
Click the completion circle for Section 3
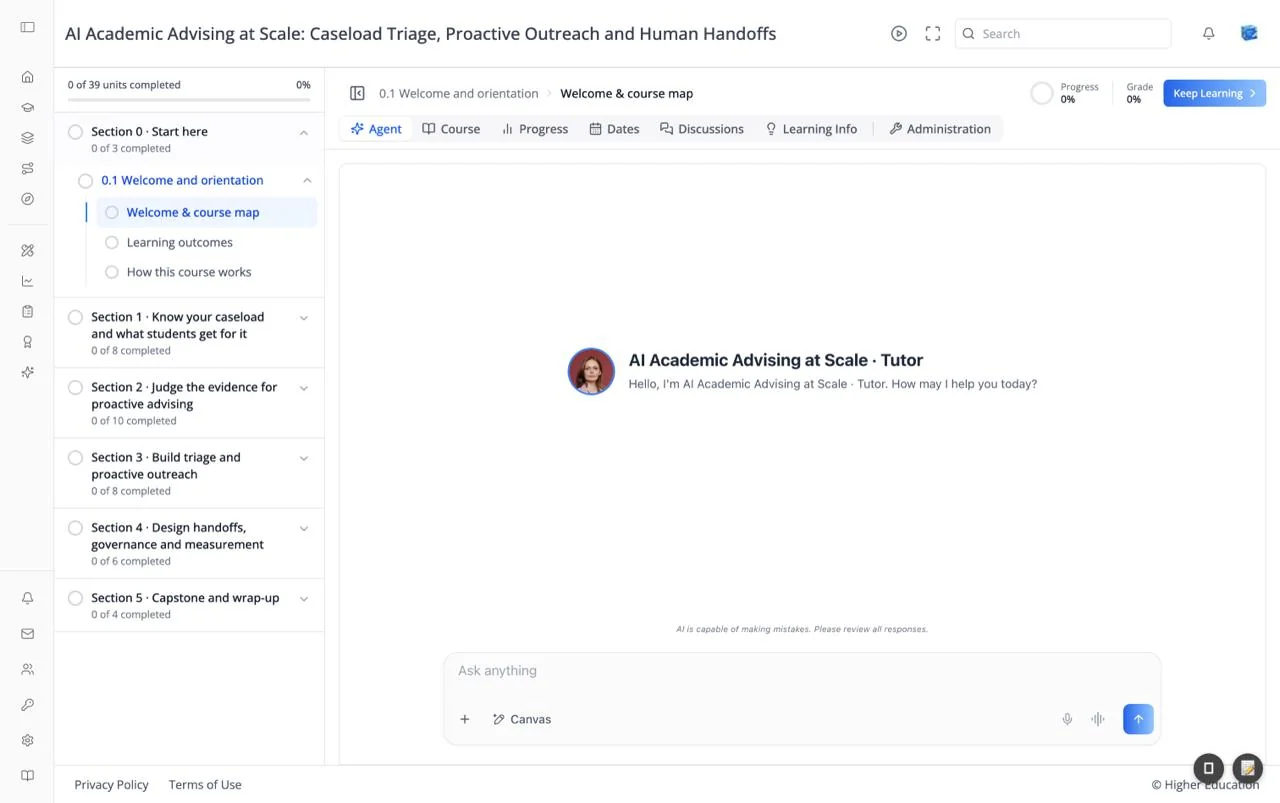coord(75,457)
